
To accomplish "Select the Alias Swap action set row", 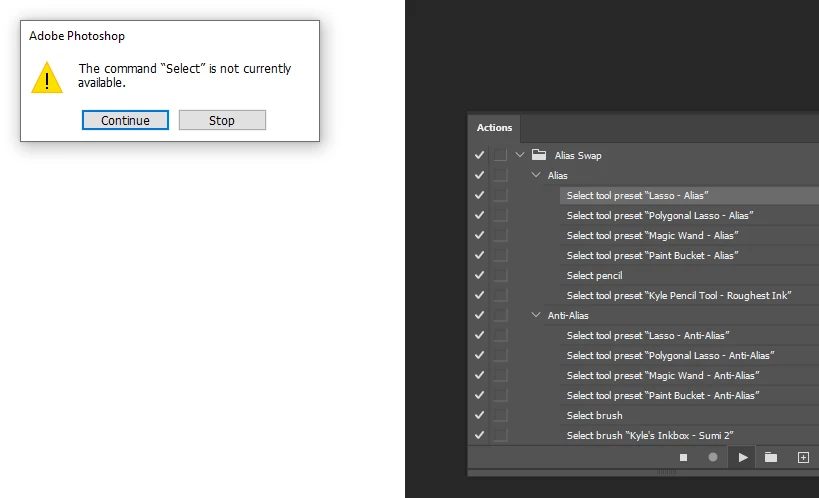I will point(578,155).
